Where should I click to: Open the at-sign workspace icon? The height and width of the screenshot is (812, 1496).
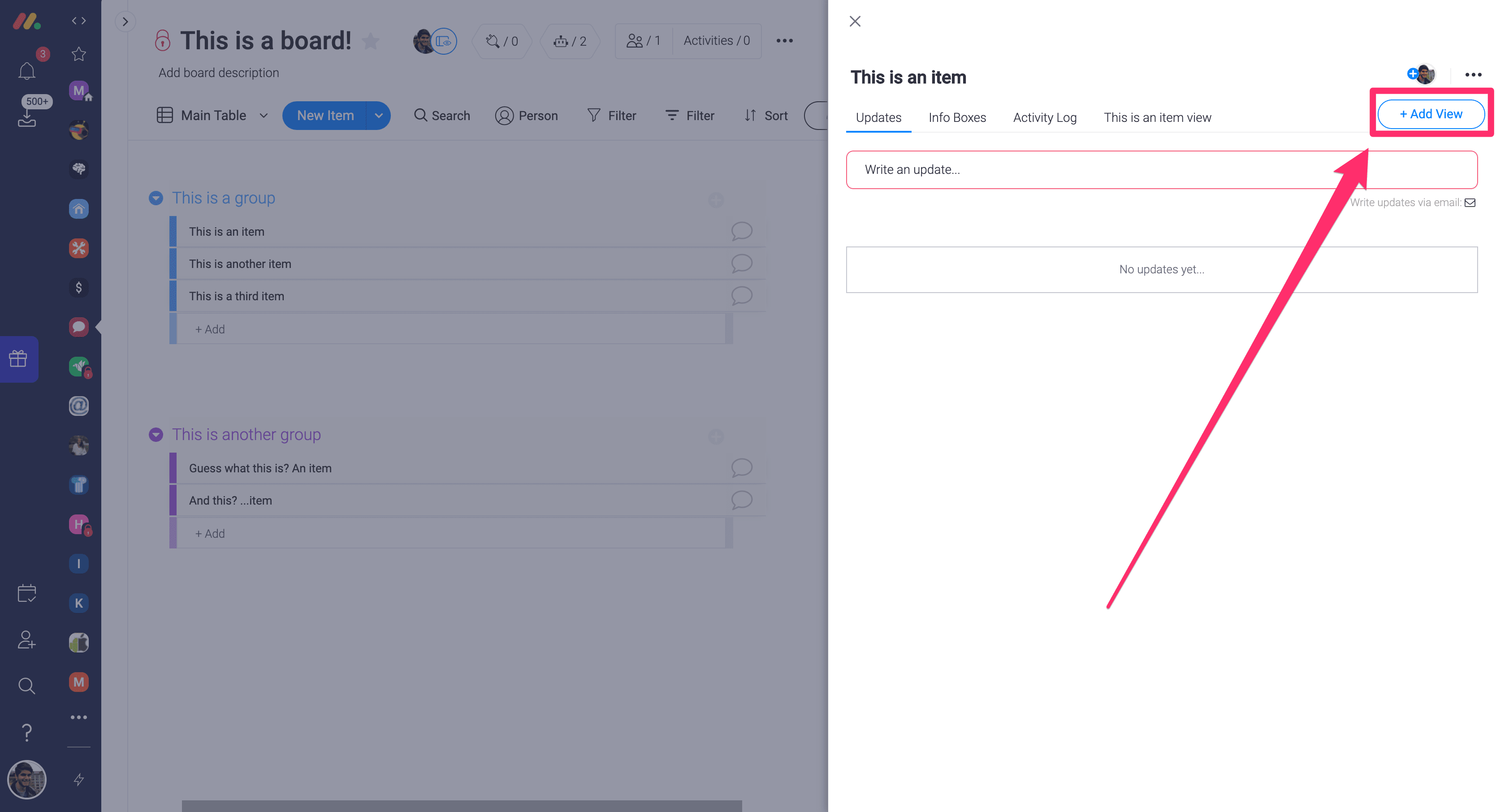(79, 406)
